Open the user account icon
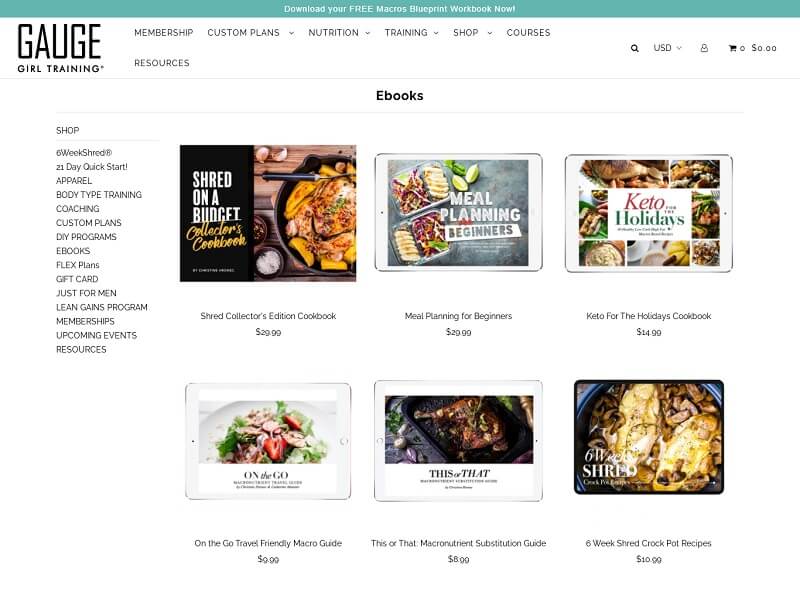The image size is (800, 600). coord(704,48)
